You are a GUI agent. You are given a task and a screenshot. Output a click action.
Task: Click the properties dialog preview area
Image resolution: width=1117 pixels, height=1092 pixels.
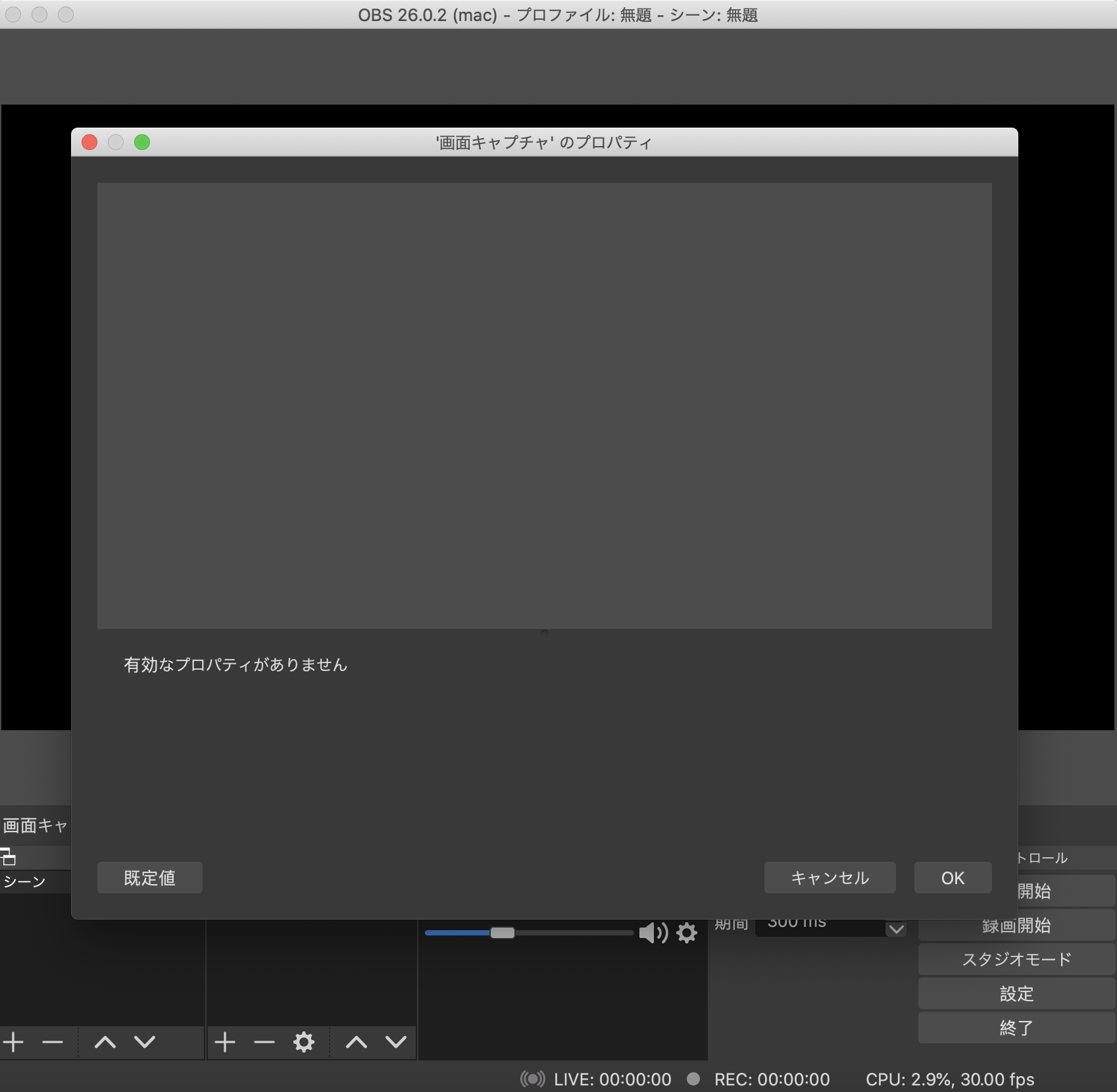(544, 405)
